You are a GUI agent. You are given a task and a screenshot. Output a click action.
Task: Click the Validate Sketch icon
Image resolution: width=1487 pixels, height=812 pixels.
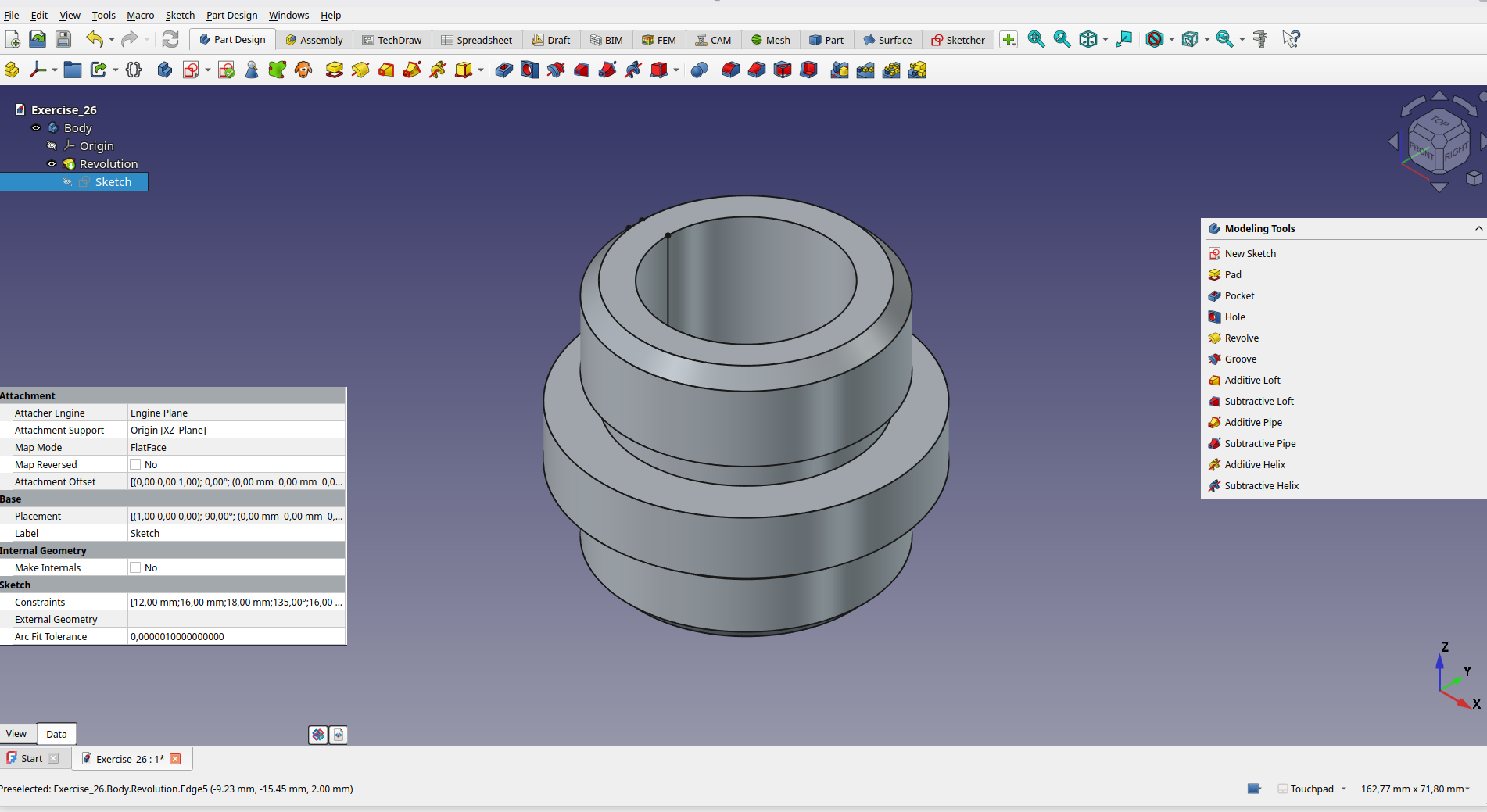click(x=227, y=70)
